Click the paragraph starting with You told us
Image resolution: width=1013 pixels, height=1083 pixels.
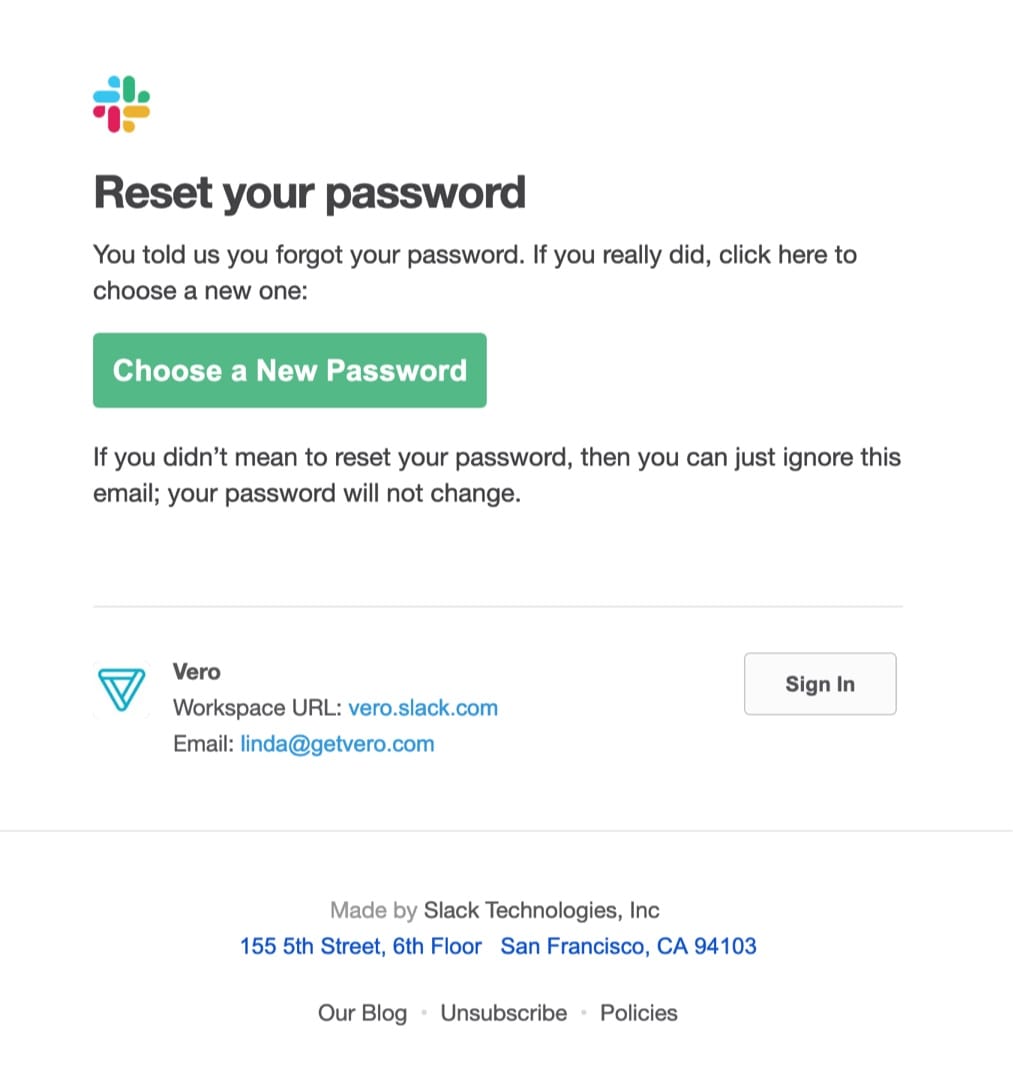pyautogui.click(x=474, y=272)
